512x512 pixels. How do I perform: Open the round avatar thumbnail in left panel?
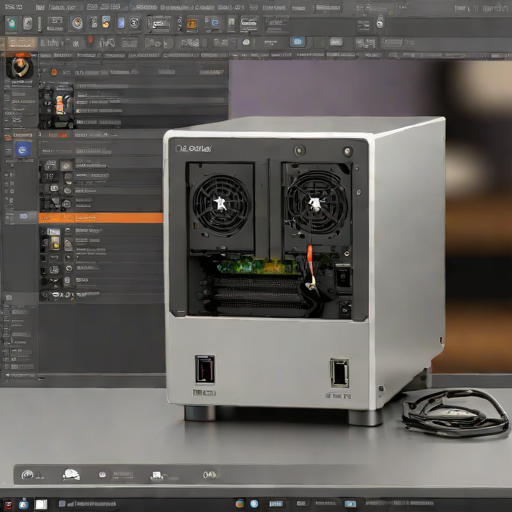[x=20, y=68]
